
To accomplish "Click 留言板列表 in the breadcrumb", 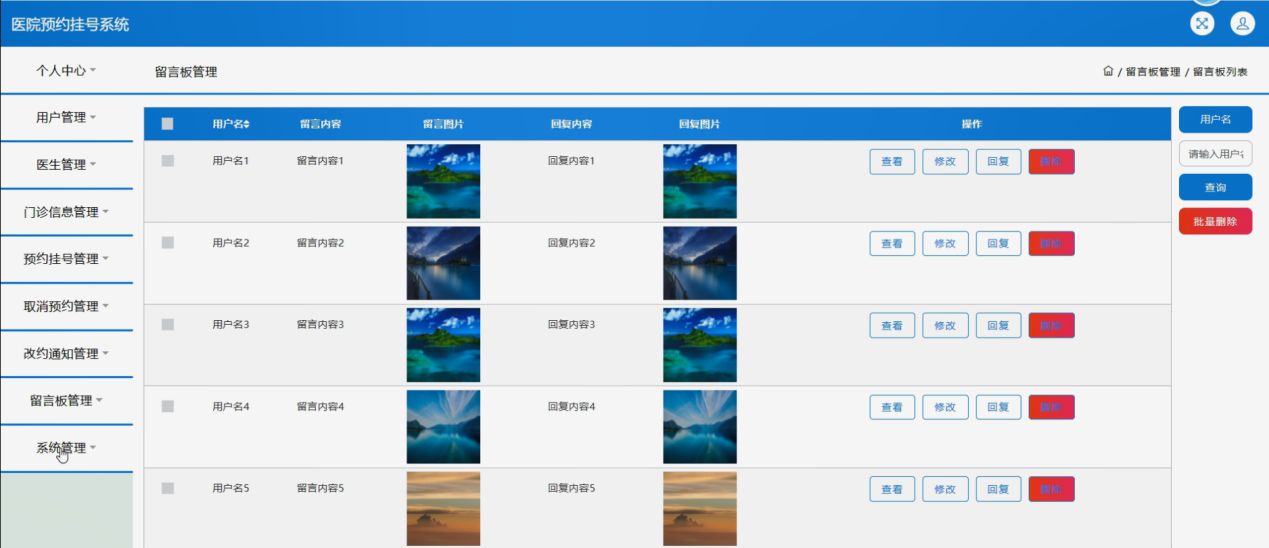I will click(1220, 72).
